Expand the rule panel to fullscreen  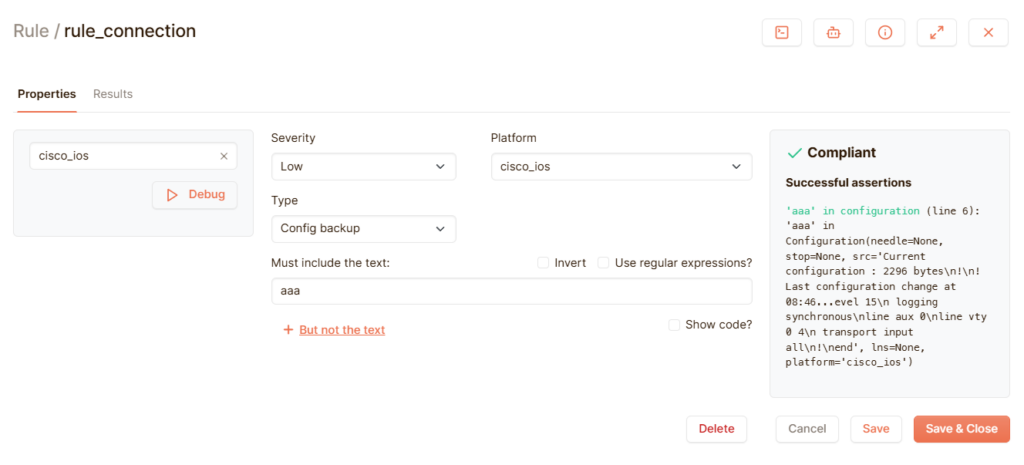[936, 32]
